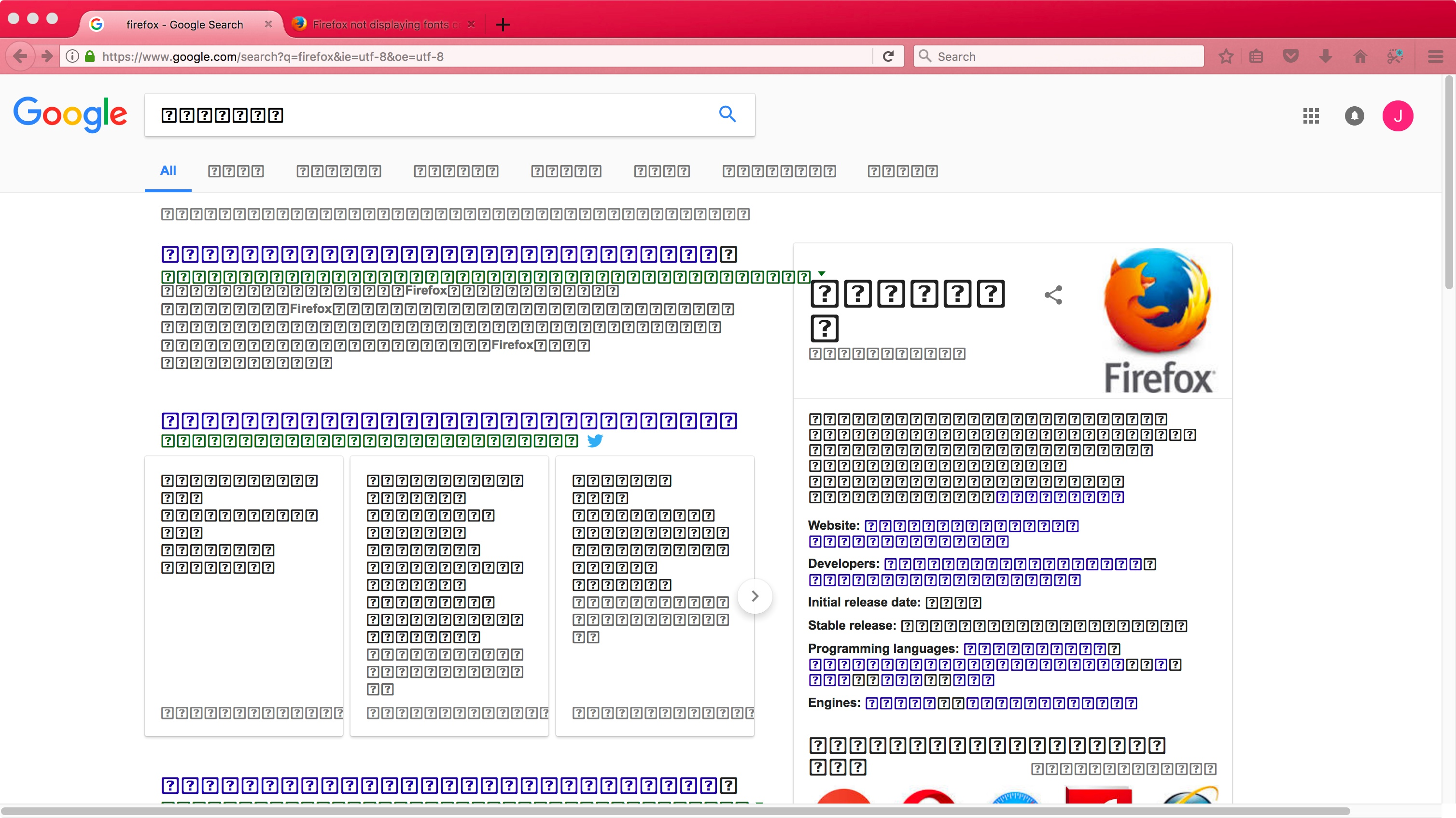Expand the green URL dropdown arrow of first result
This screenshot has width=1456, height=818.
821,274
